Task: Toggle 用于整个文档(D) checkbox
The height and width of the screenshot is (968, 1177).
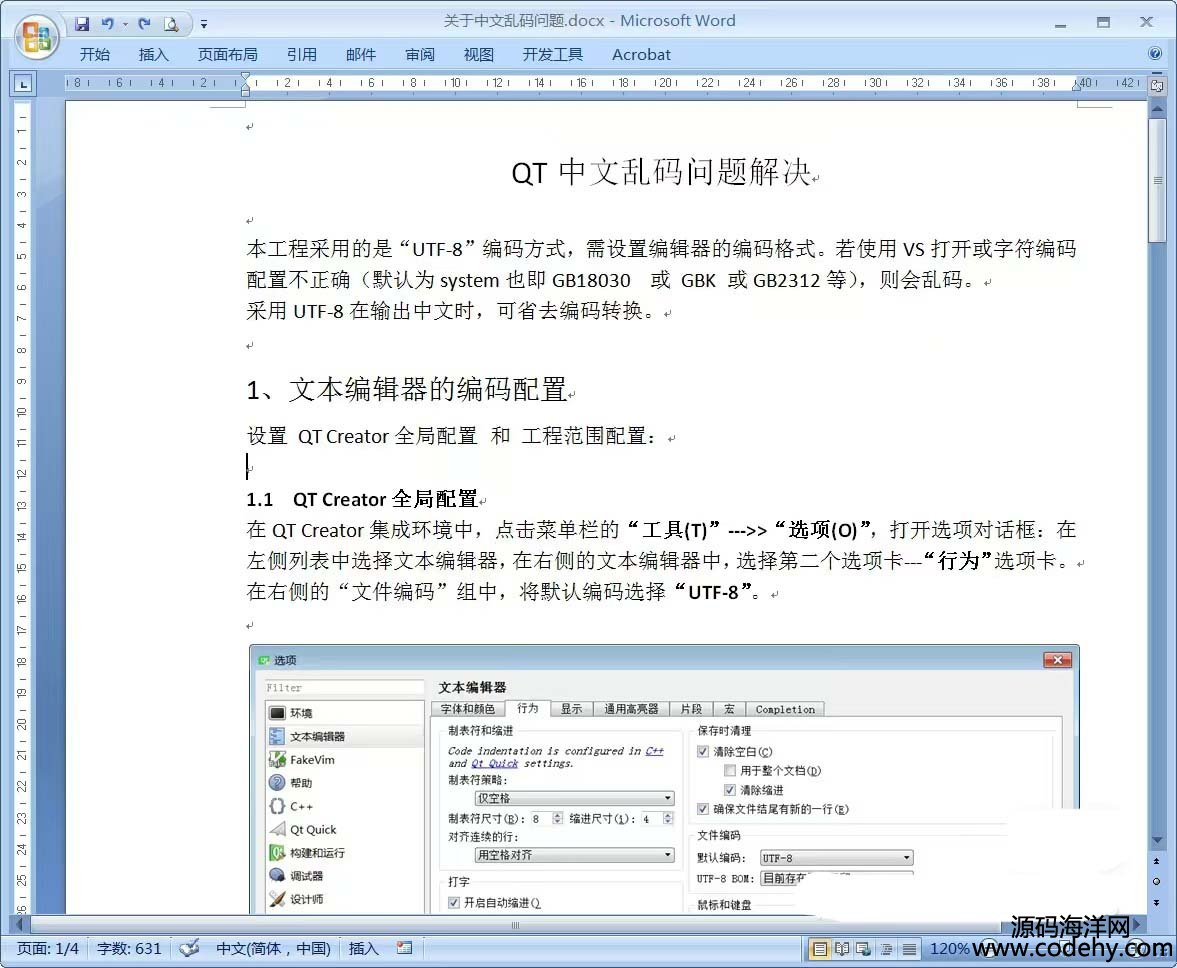Action: tap(730, 771)
